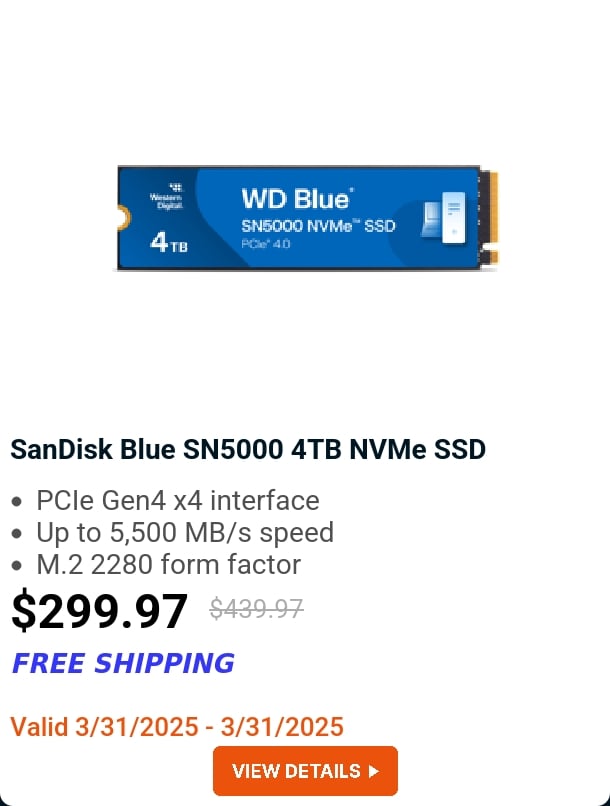Click the arrow icon in the VIEW DETAILS button
The width and height of the screenshot is (610, 806).
click(x=374, y=771)
